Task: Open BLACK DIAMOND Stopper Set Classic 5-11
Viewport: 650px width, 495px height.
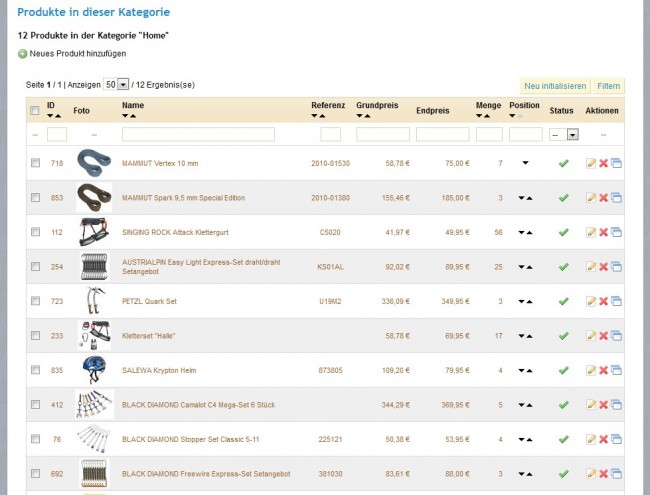Action: pyautogui.click(x=191, y=439)
